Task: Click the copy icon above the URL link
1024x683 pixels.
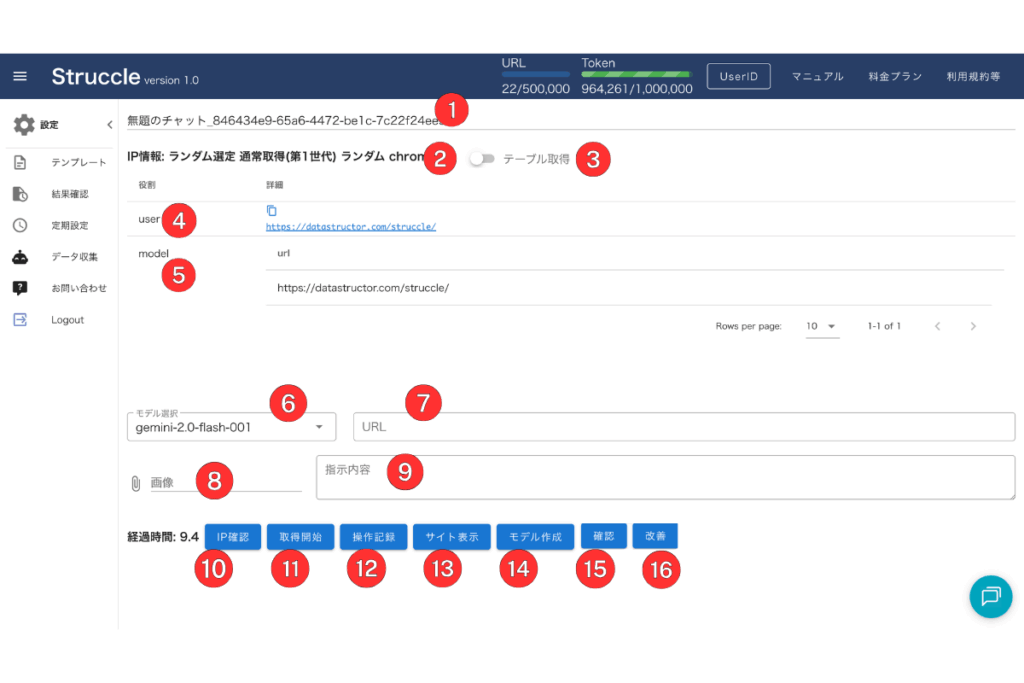Action: pos(272,211)
